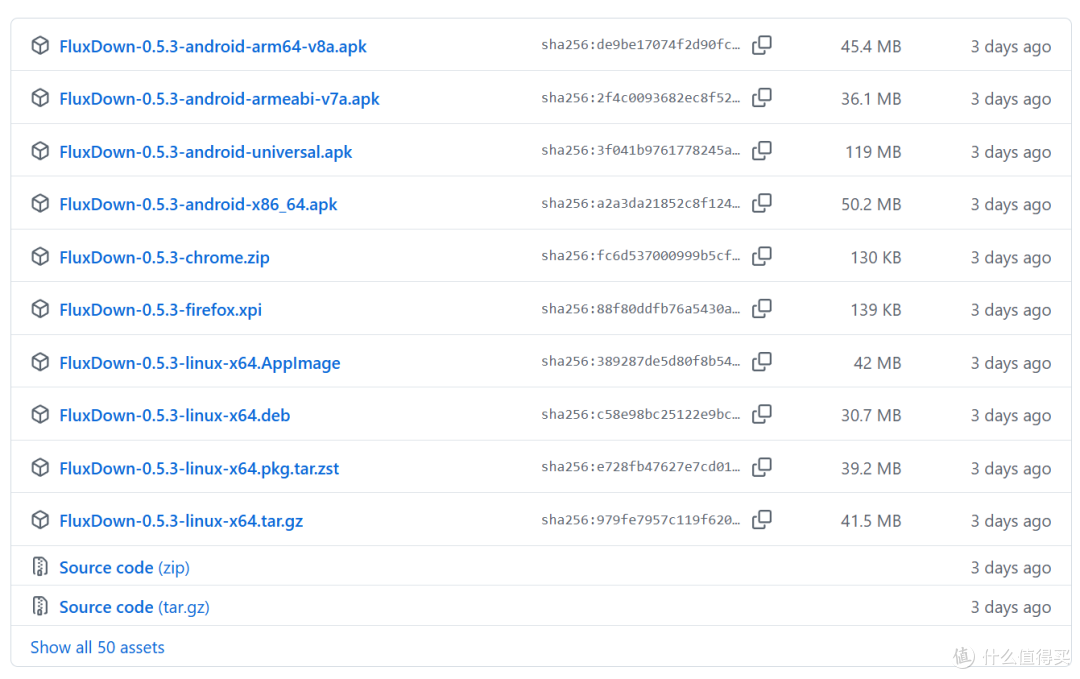Download FluxDown-0.5.3-chrome.zip extension
The image size is (1080, 679).
coord(164,257)
